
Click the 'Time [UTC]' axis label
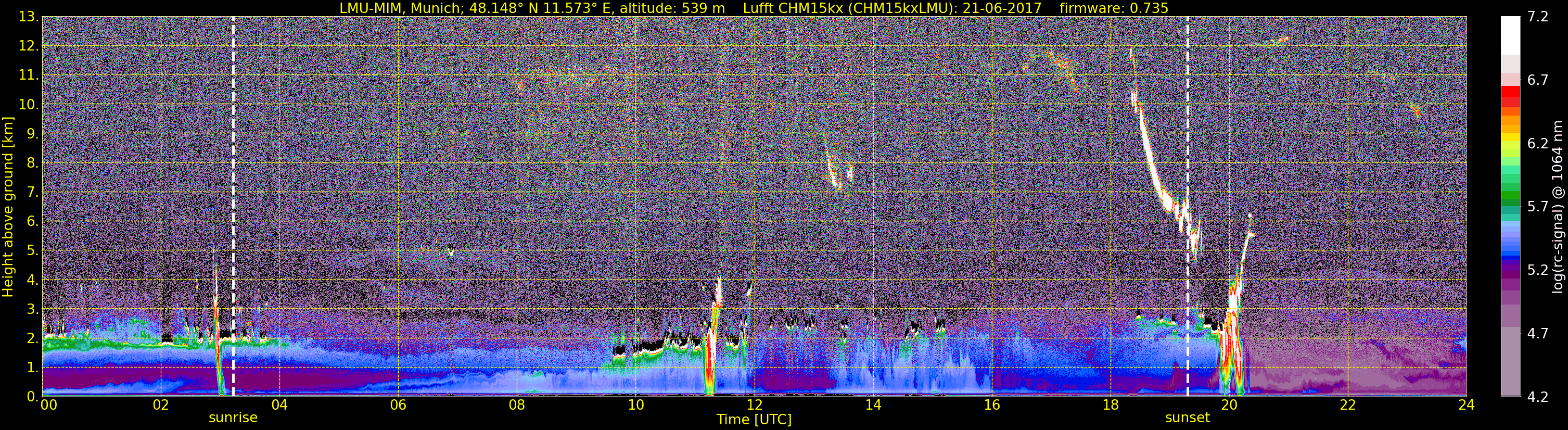coord(754,420)
